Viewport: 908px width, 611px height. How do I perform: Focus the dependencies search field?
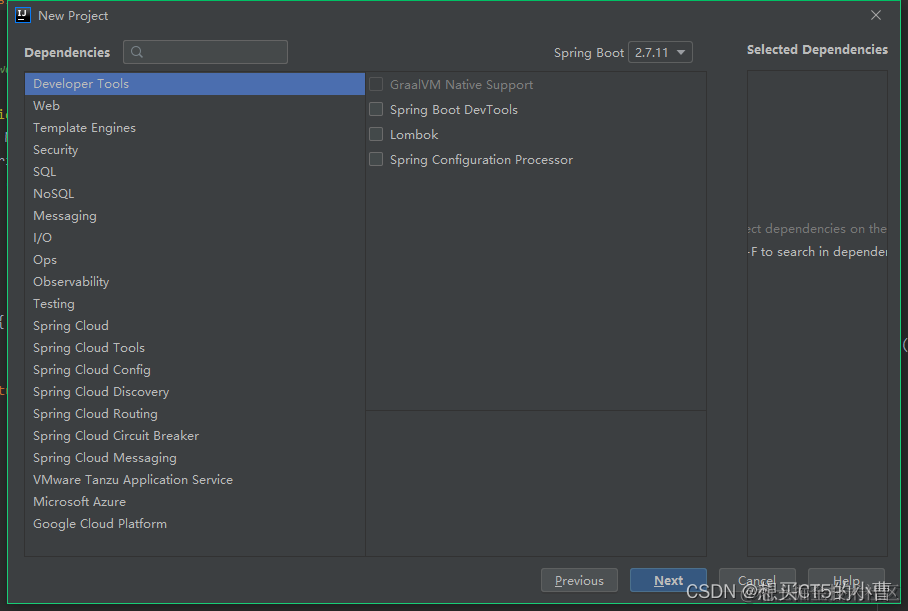click(206, 52)
